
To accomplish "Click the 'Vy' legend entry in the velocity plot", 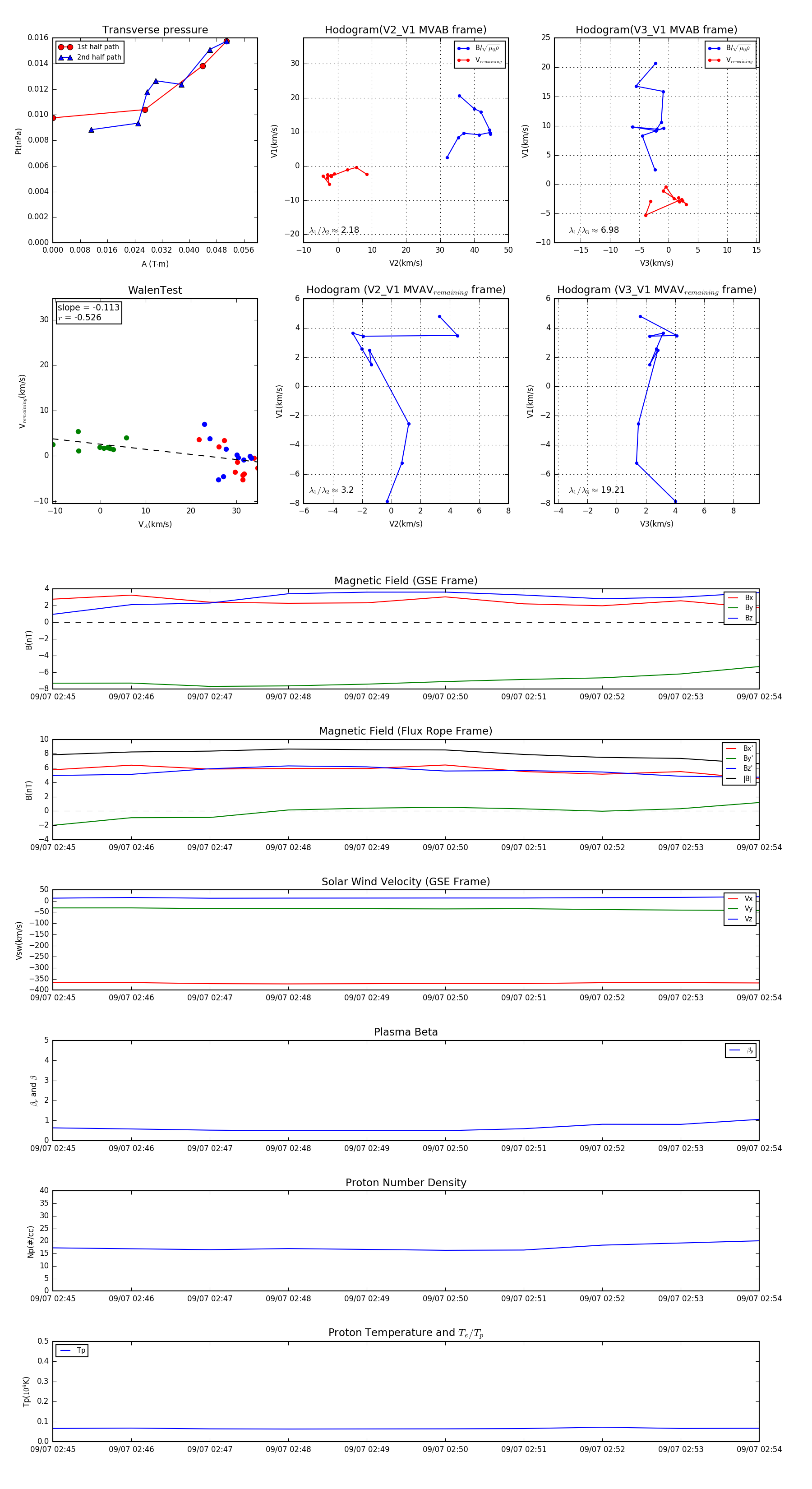I will [740, 909].
